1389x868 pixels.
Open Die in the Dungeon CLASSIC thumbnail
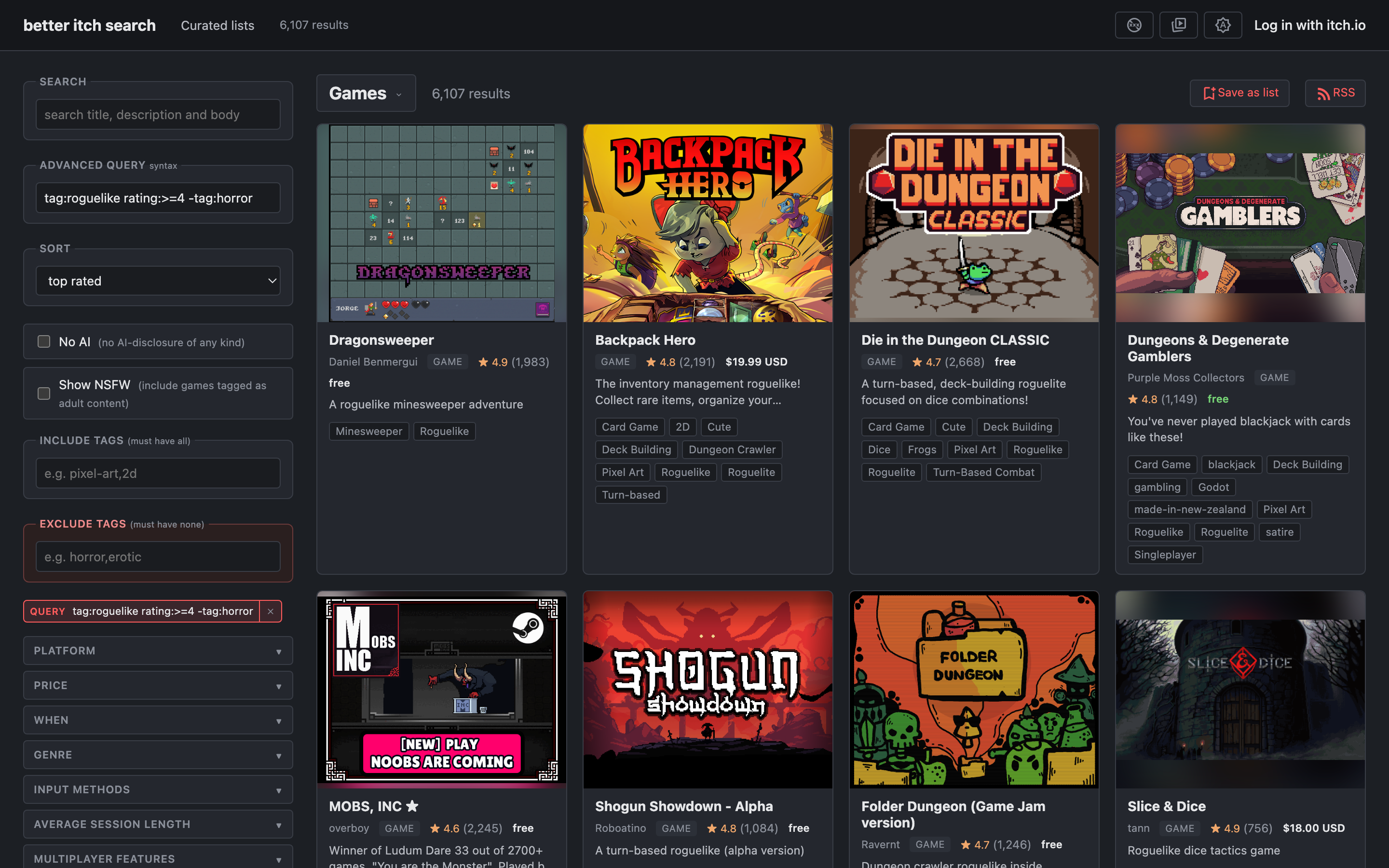pos(974,223)
